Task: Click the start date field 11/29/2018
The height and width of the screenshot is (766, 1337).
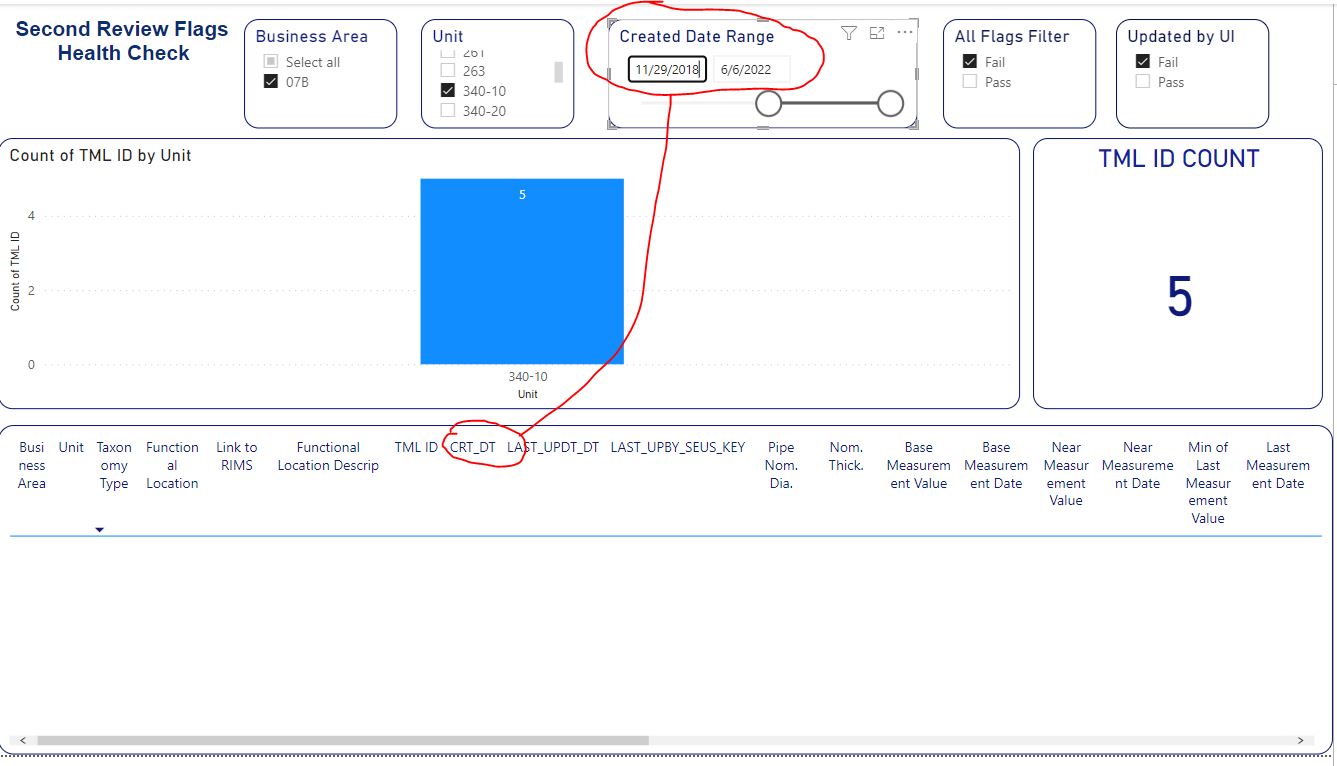Action: pos(667,70)
